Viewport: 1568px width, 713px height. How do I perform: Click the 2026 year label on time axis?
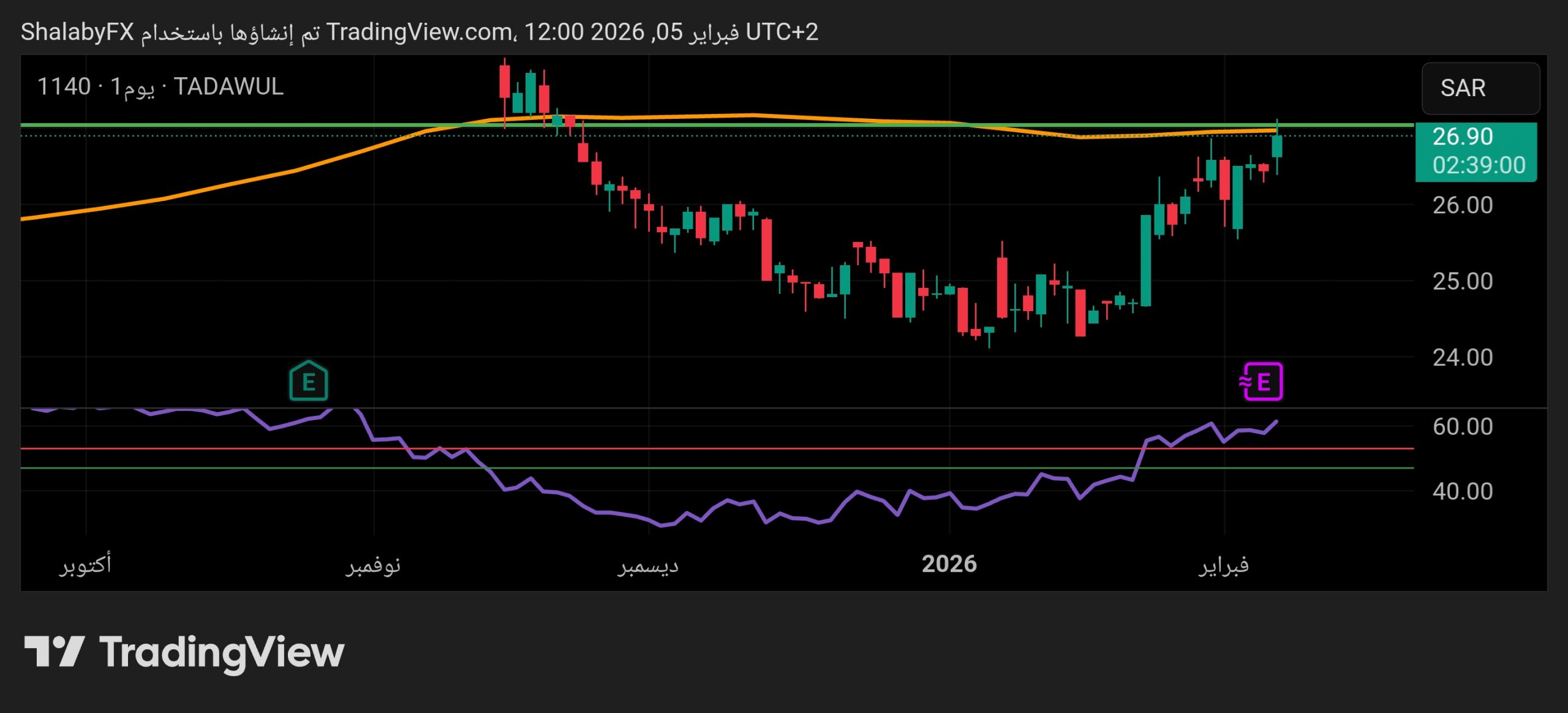(x=949, y=564)
